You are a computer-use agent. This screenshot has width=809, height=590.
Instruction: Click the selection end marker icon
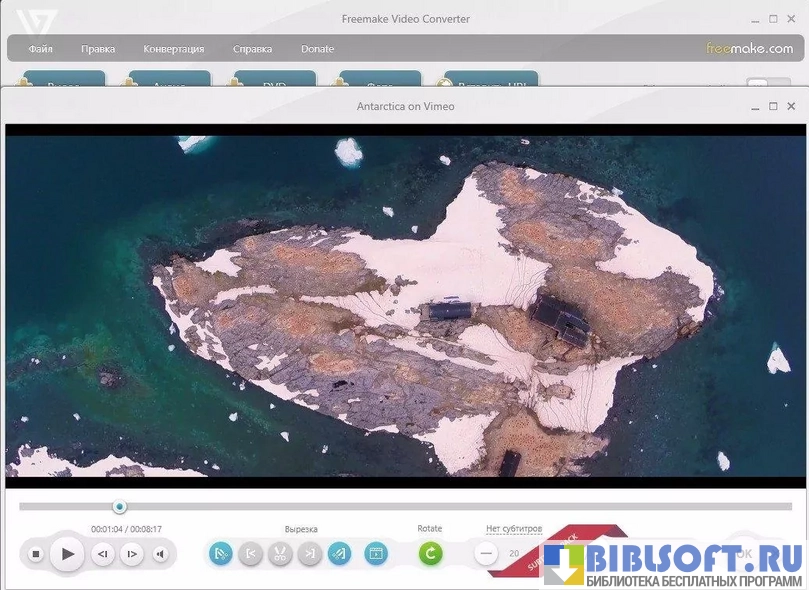[339, 553]
